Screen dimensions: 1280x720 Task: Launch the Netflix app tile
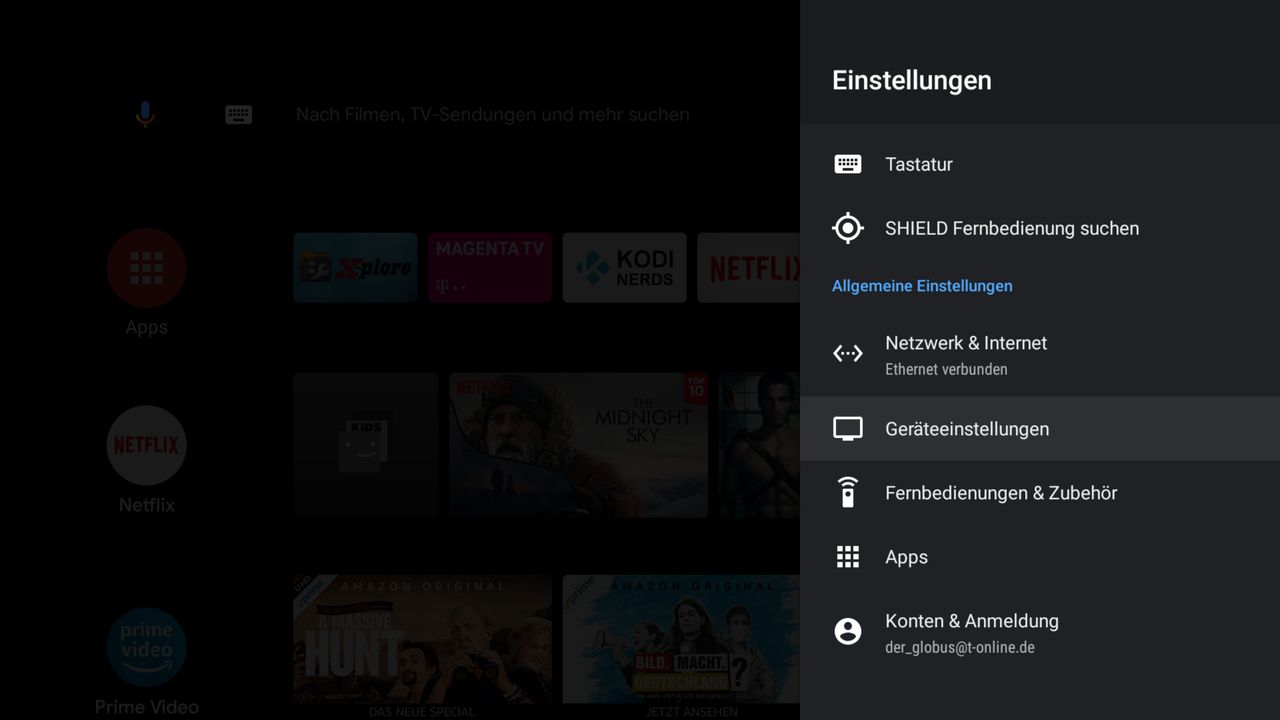749,268
